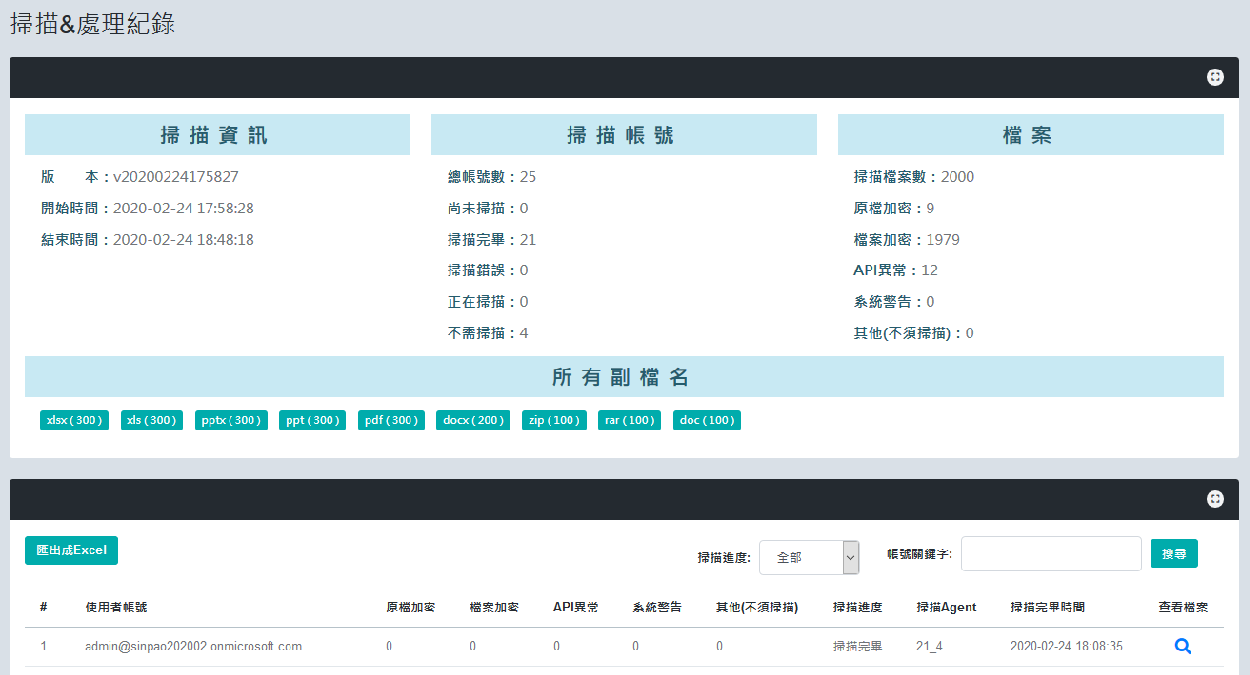The height and width of the screenshot is (675, 1250).
Task: Select the doc (100) extension tag
Action: click(x=707, y=420)
